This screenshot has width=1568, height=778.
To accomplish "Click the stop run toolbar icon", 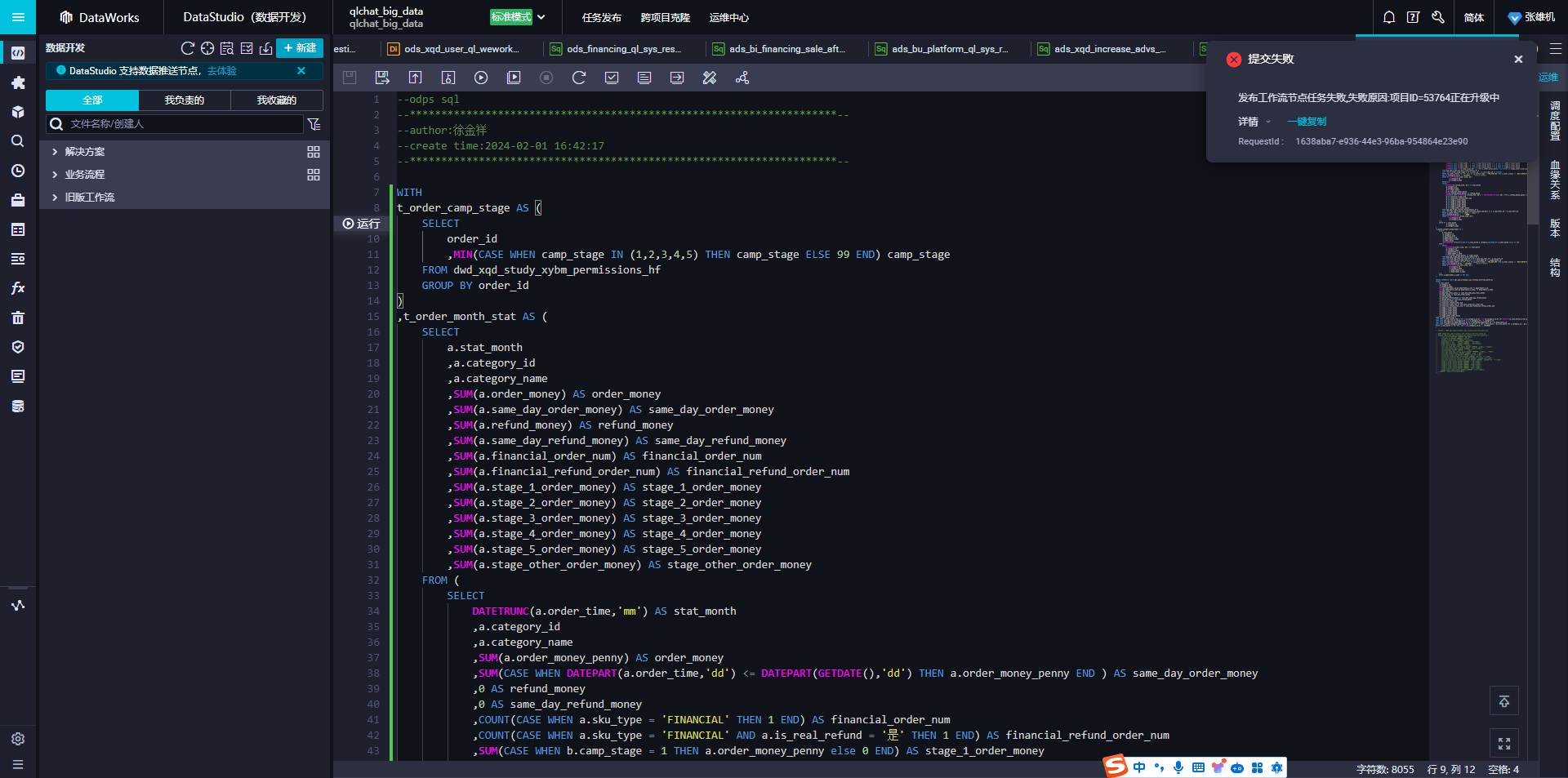I will pos(546,78).
